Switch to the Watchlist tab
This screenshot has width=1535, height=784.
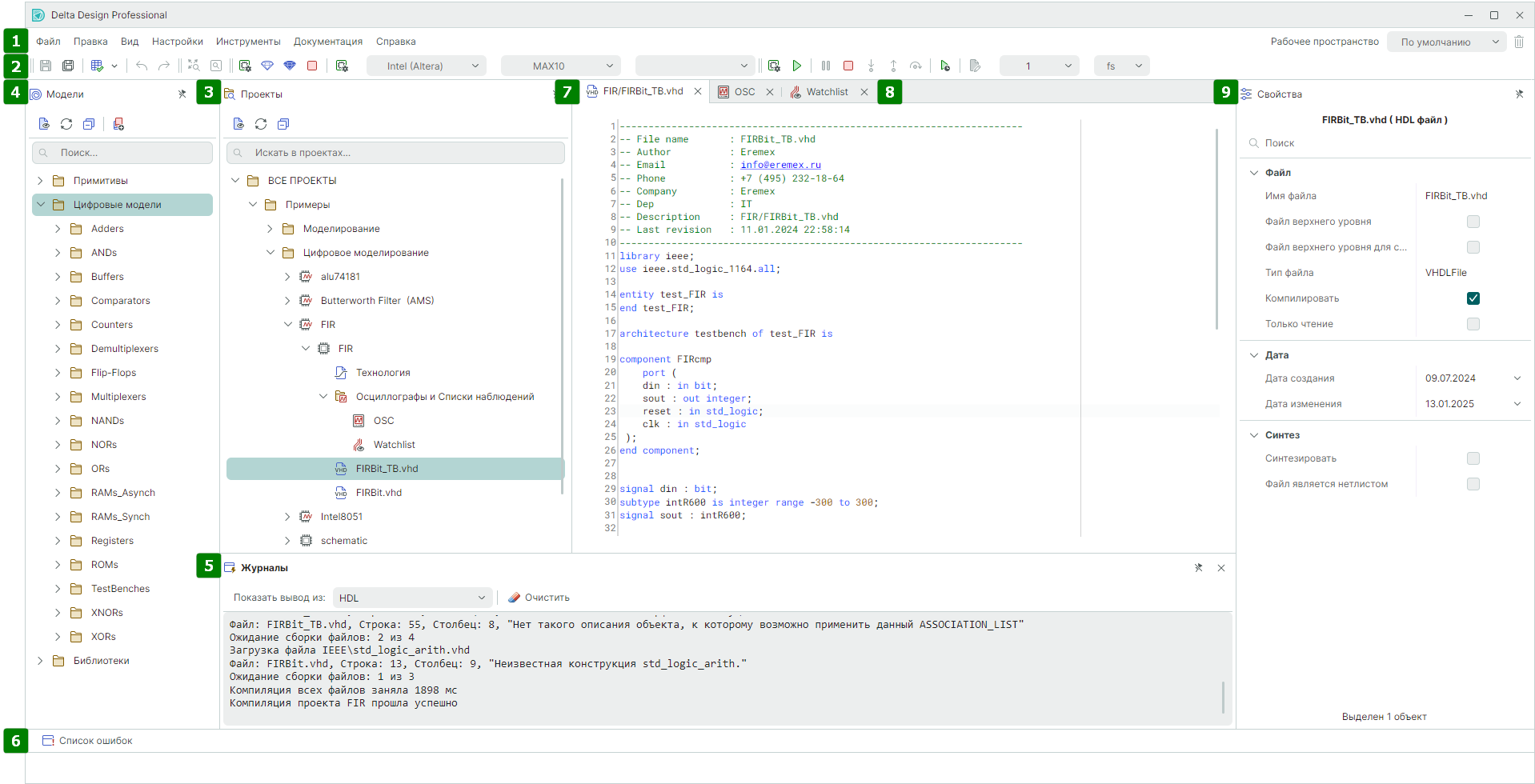click(x=827, y=92)
